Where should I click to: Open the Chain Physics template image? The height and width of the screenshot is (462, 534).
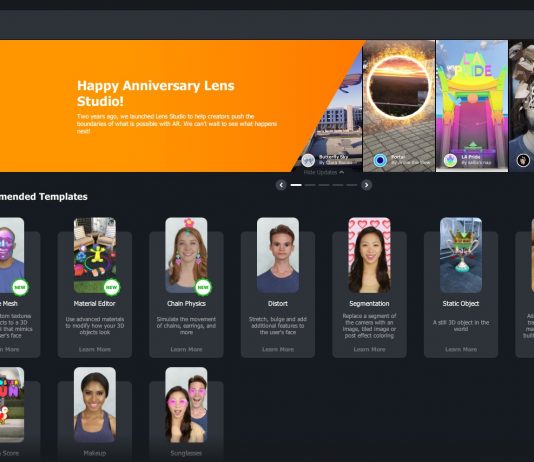coord(186,255)
